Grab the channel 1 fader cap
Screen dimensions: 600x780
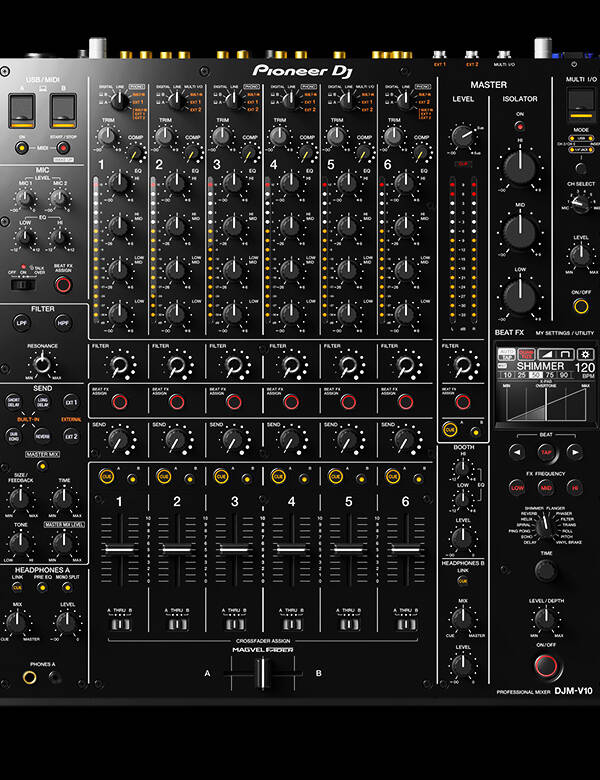tap(119, 549)
